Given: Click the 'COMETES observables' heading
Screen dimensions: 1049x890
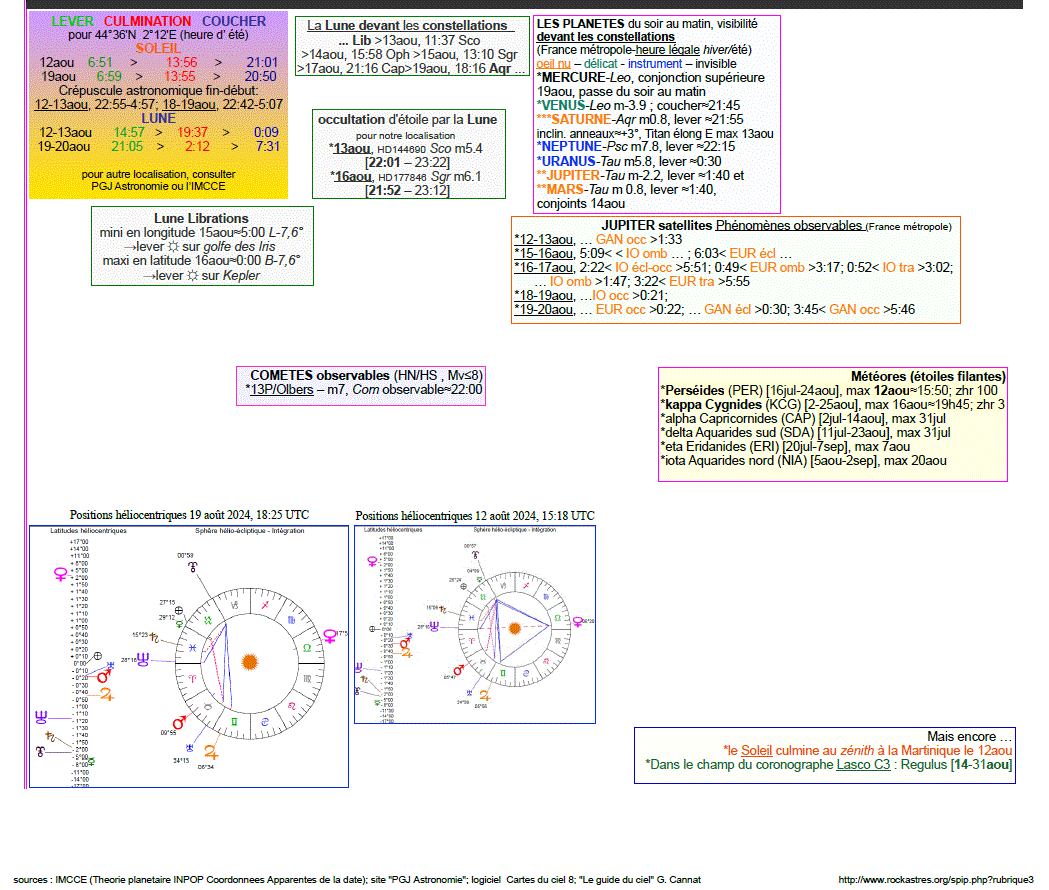Looking at the screenshot, I should tap(320, 375).
